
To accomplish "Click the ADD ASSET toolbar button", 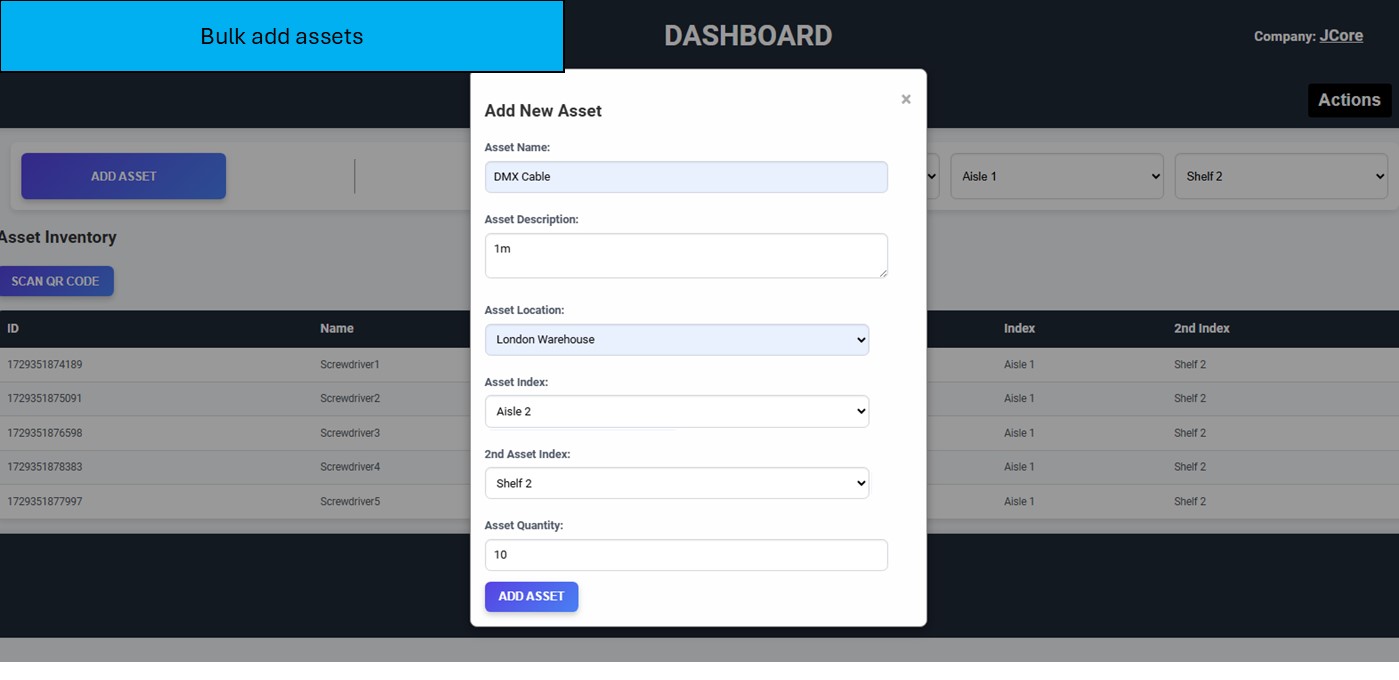I will point(124,176).
